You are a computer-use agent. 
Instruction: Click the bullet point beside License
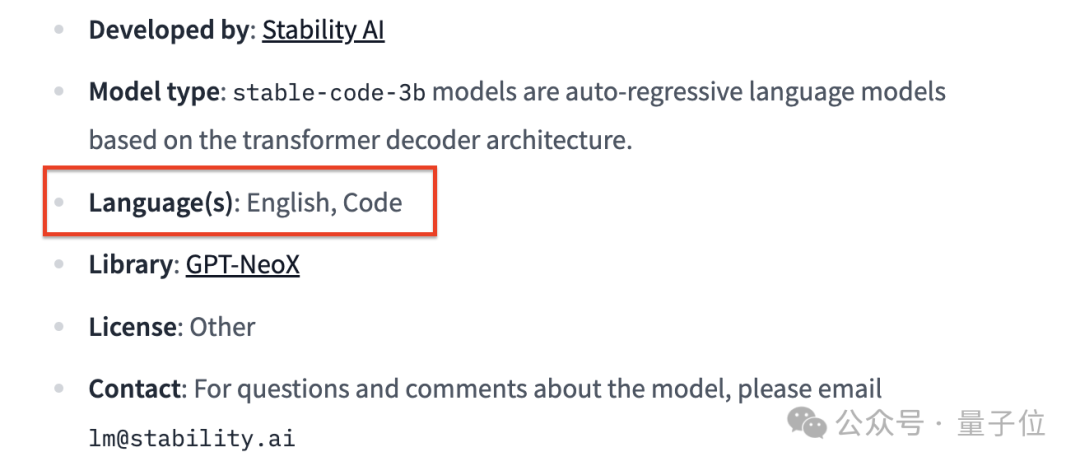click(62, 327)
